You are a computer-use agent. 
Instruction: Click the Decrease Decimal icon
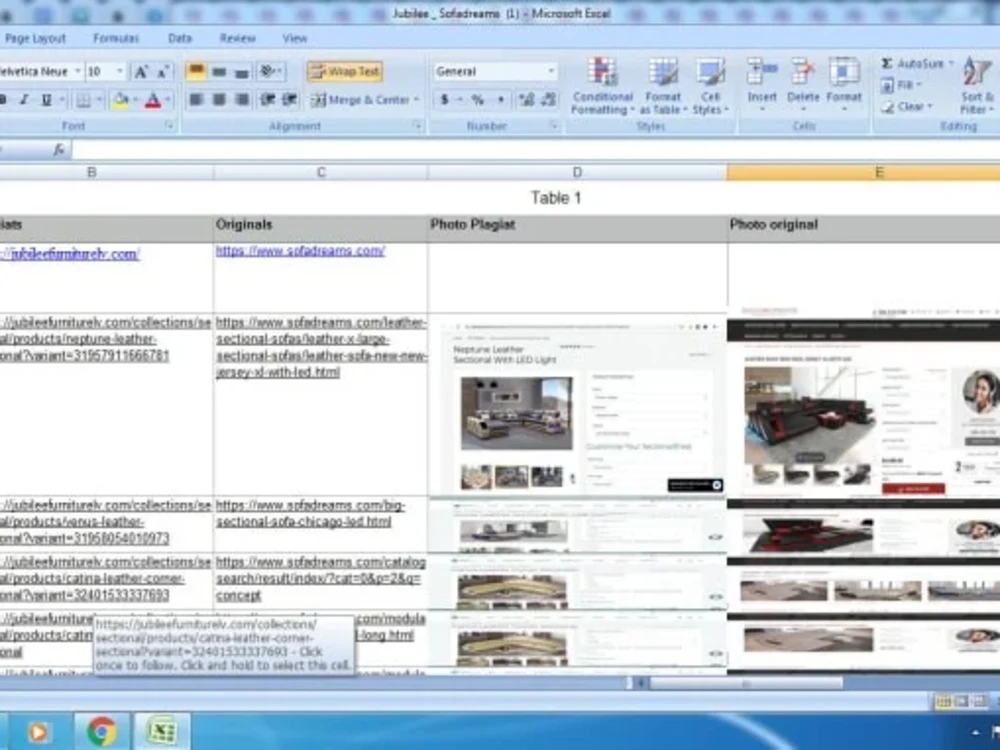tap(548, 99)
